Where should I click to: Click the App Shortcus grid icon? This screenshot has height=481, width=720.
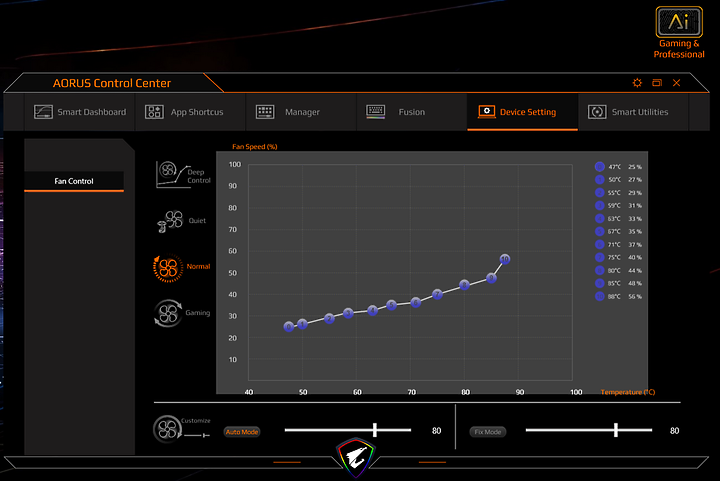pos(154,112)
